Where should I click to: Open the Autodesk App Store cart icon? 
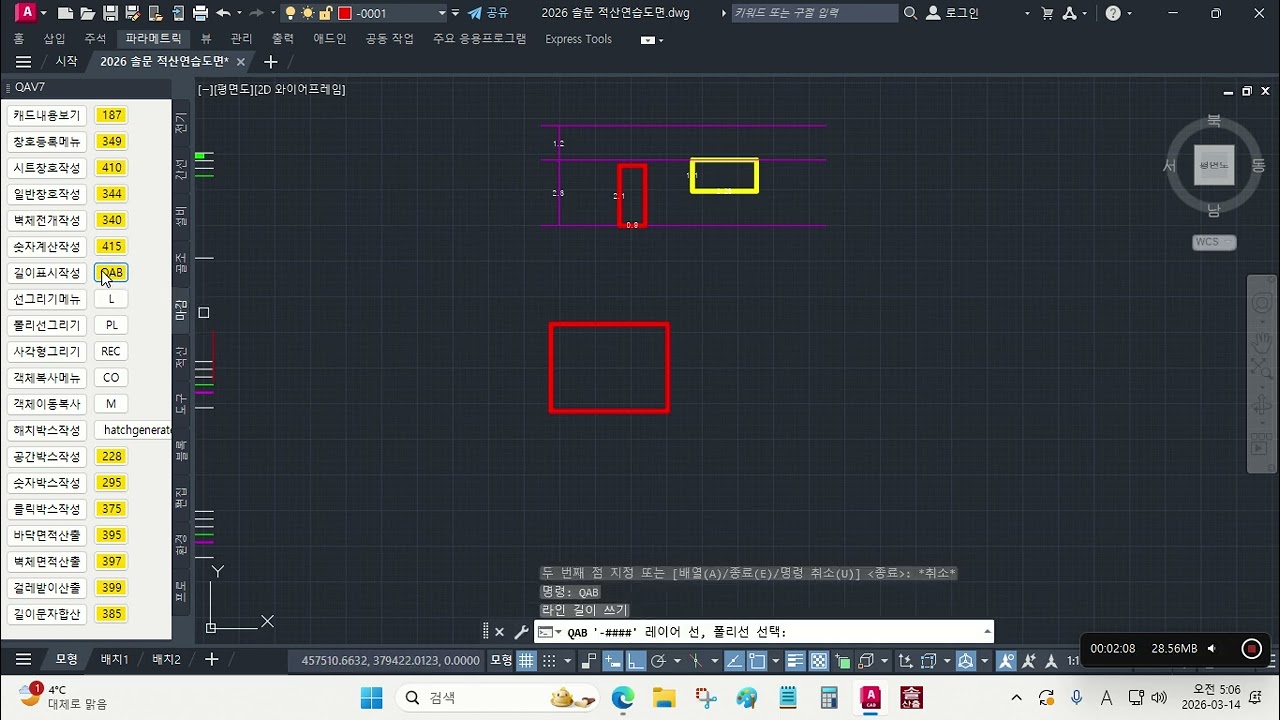pos(1047,13)
